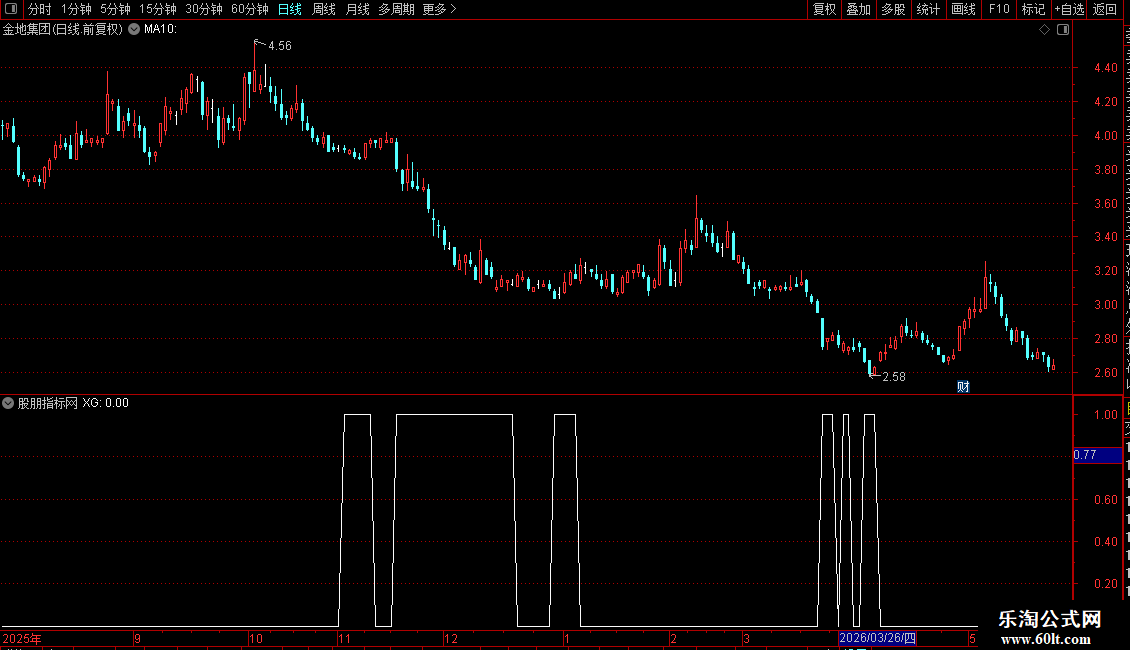Select the 日线 daily chart tab
This screenshot has height=650, width=1130.
(x=290, y=9)
